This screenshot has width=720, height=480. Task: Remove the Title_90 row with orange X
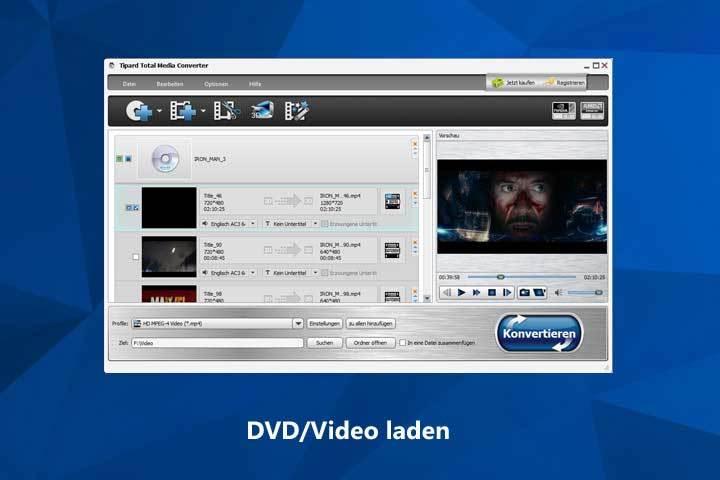pyautogui.click(x=415, y=243)
